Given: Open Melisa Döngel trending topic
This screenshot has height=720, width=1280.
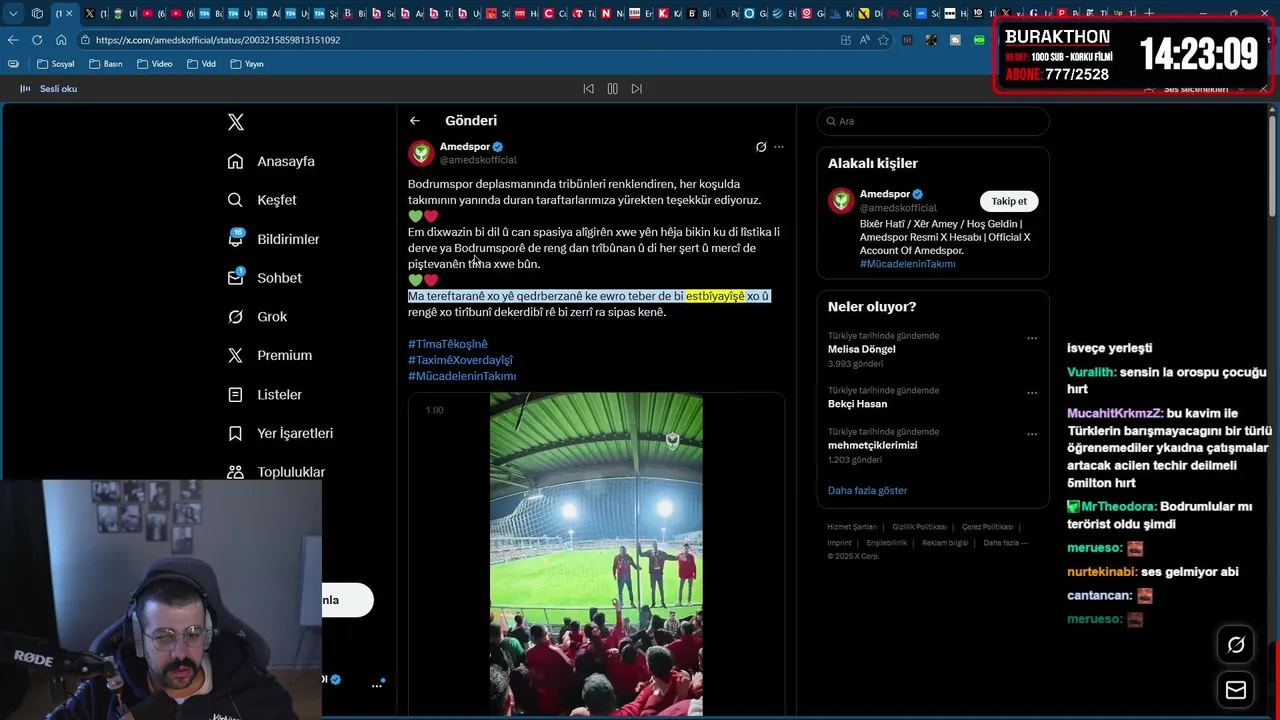Looking at the screenshot, I should 861,349.
